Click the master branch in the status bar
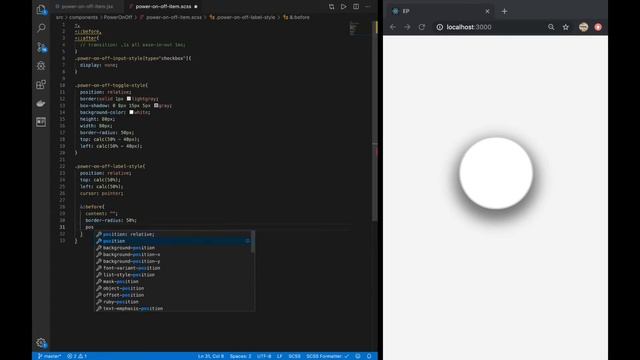 tap(49, 356)
